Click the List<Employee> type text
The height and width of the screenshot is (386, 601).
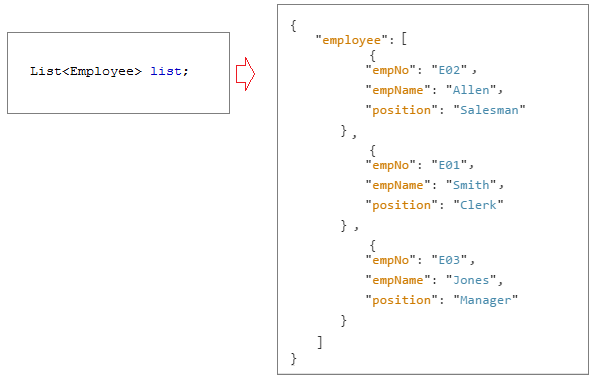coord(86,71)
